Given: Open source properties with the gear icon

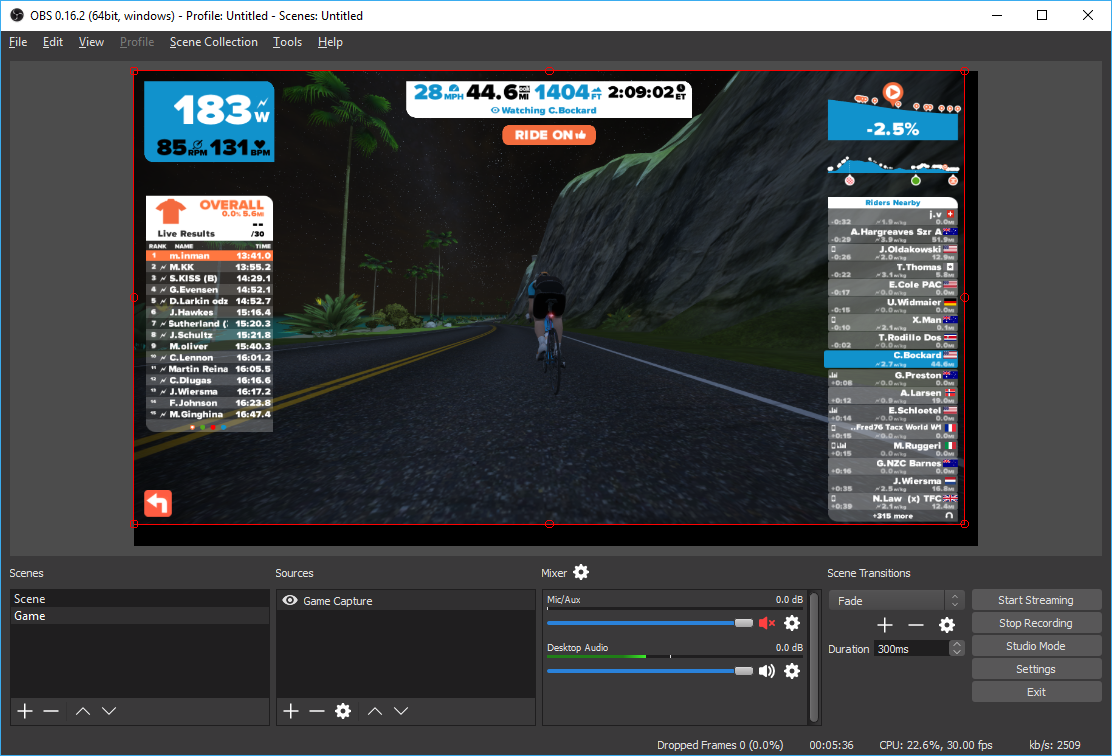Looking at the screenshot, I should [x=343, y=711].
